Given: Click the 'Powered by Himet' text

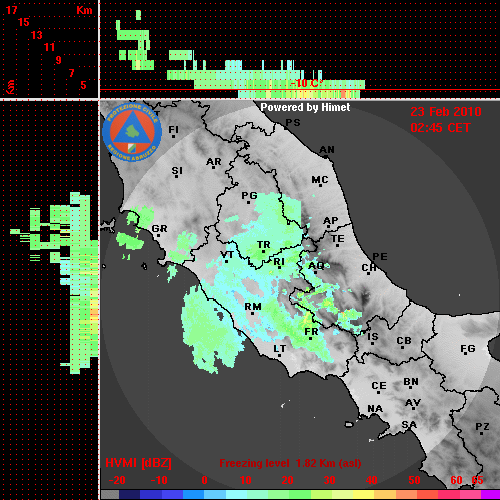Looking at the screenshot, I should pos(305,107).
